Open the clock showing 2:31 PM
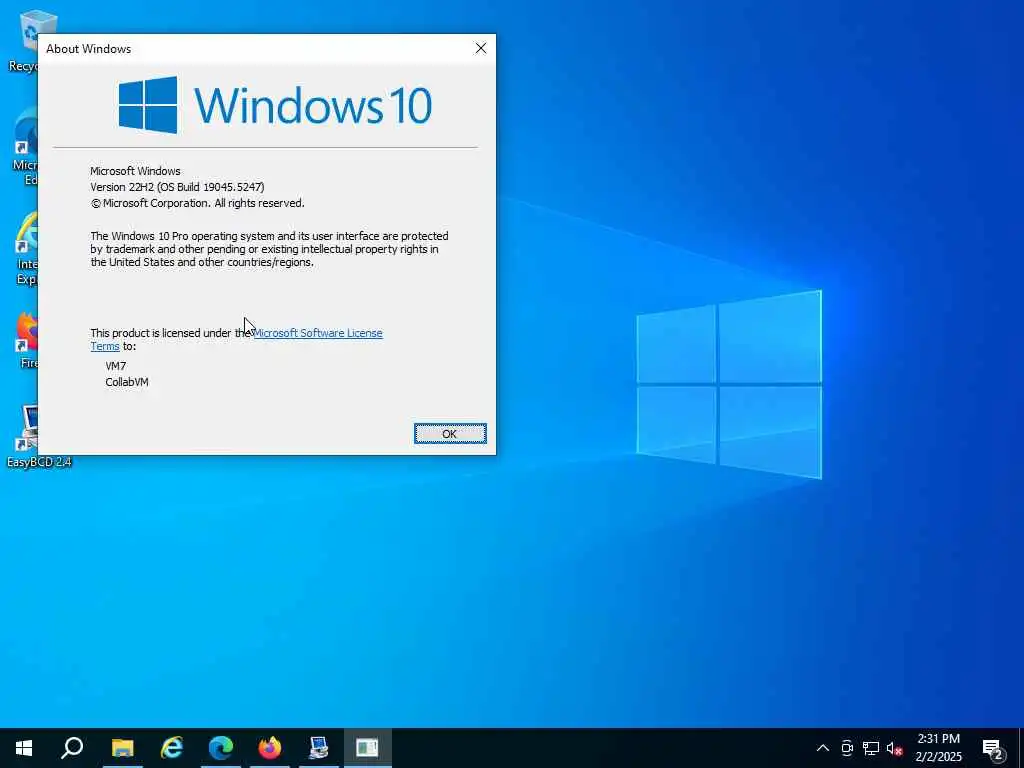The image size is (1024, 768). pos(938,748)
